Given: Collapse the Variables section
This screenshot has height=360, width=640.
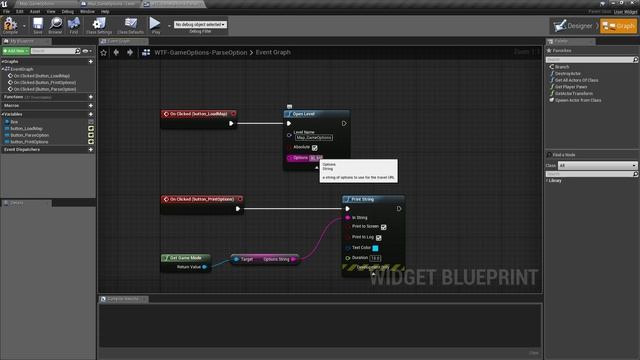Looking at the screenshot, I should (x=3, y=114).
